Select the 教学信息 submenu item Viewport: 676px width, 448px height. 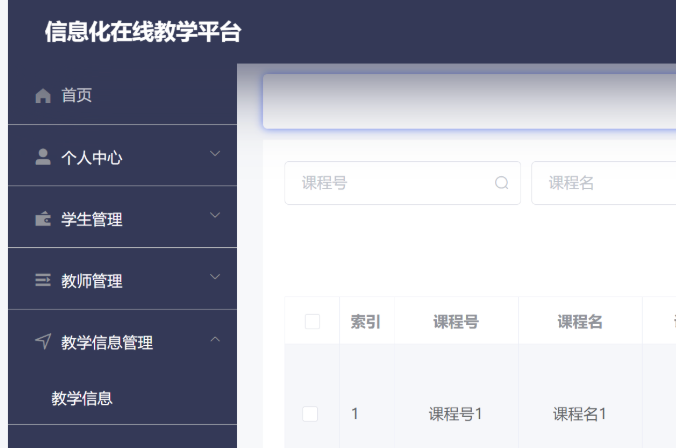point(82,398)
